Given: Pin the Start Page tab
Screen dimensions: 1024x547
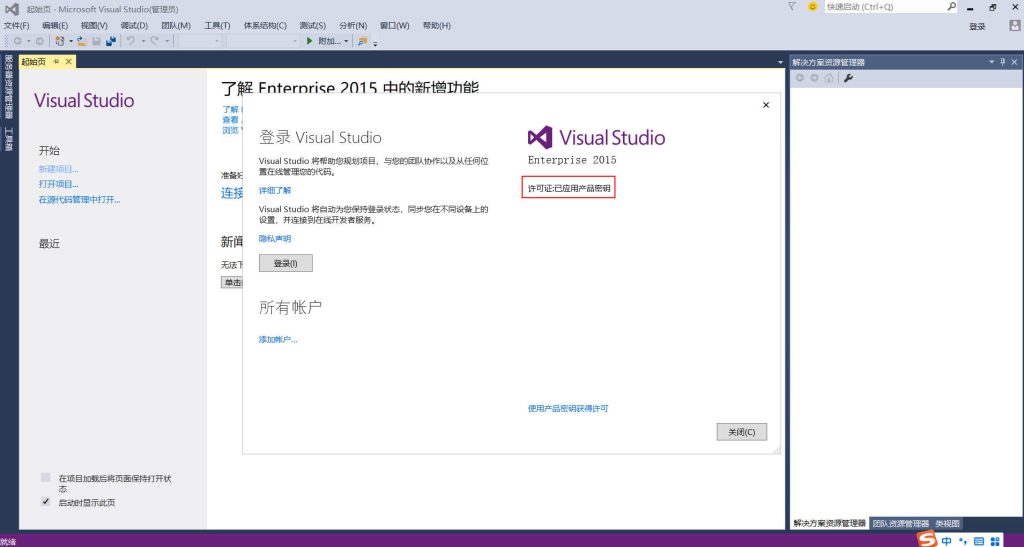Looking at the screenshot, I should (x=56, y=61).
